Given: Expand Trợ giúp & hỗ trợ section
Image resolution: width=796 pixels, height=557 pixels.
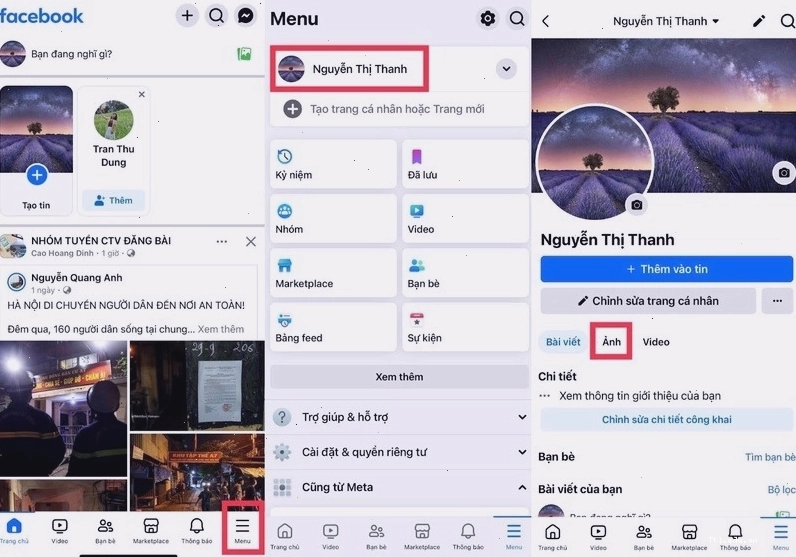Looking at the screenshot, I should (400, 417).
